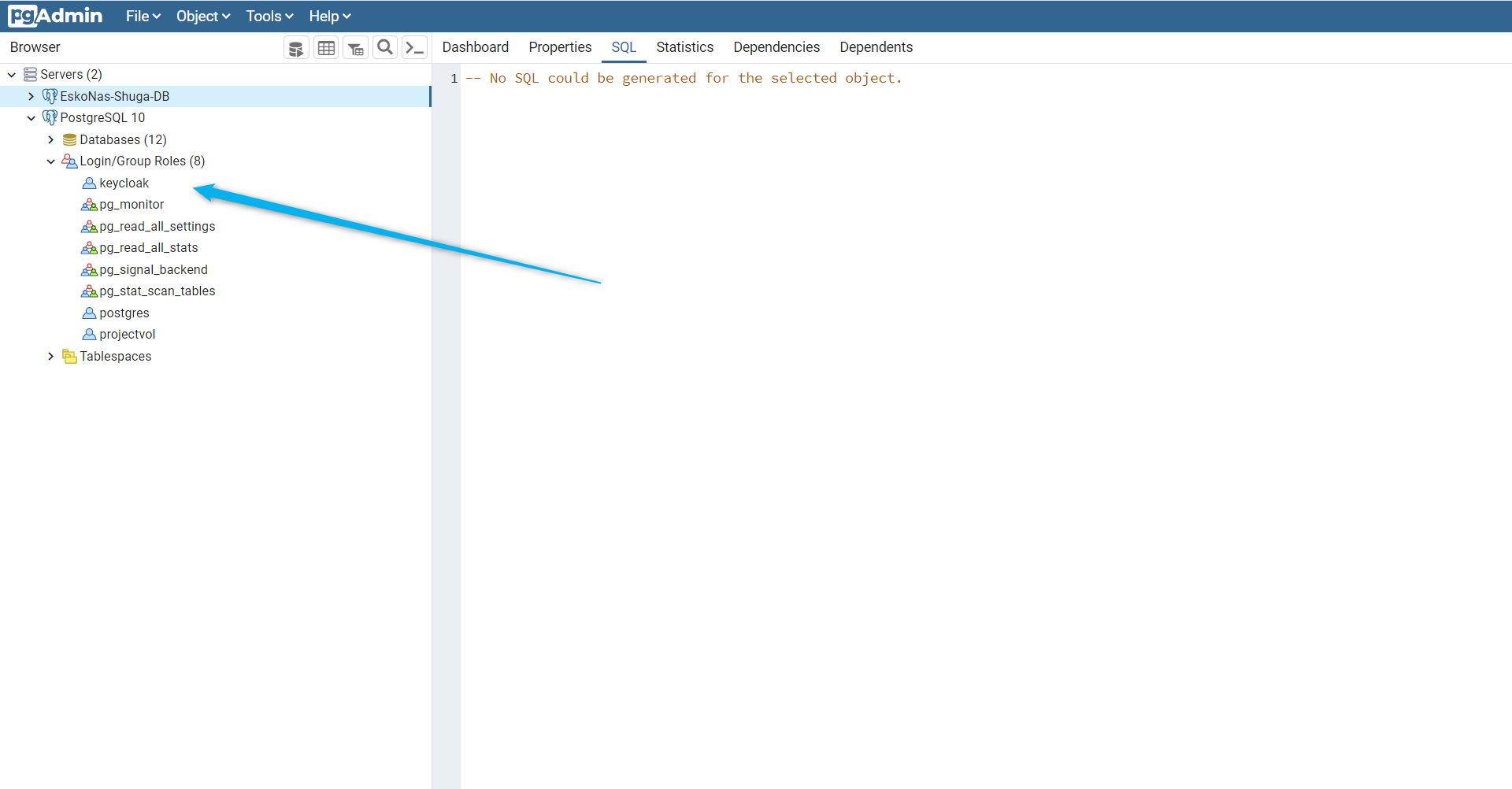
Task: Select the SQL tab
Action: coord(624,47)
